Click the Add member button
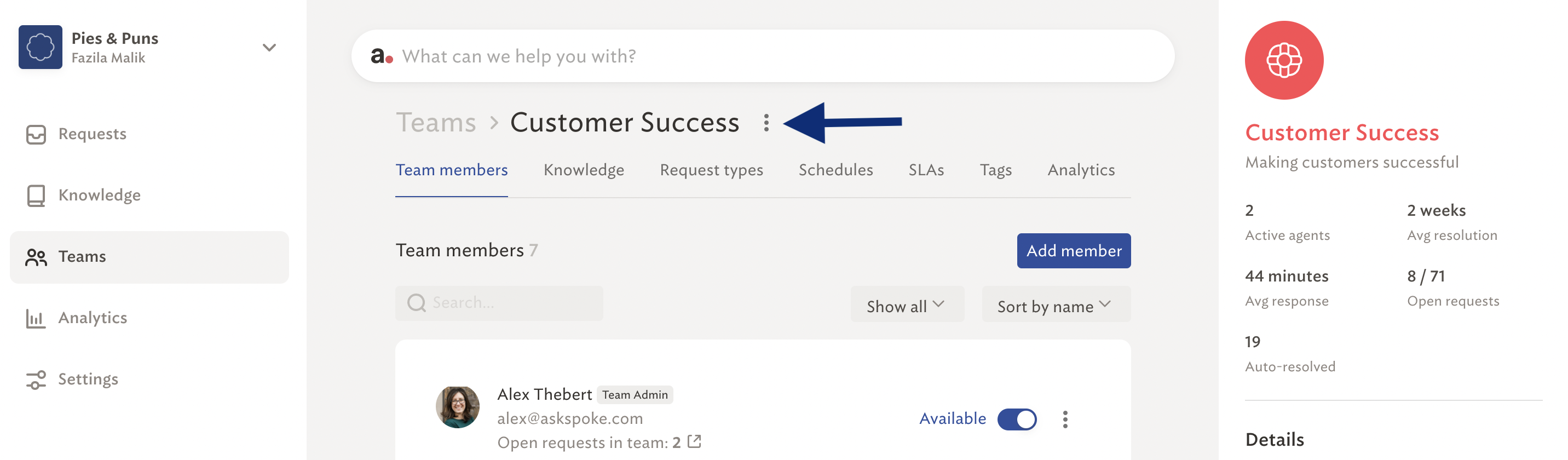The image size is (1568, 460). [1074, 251]
